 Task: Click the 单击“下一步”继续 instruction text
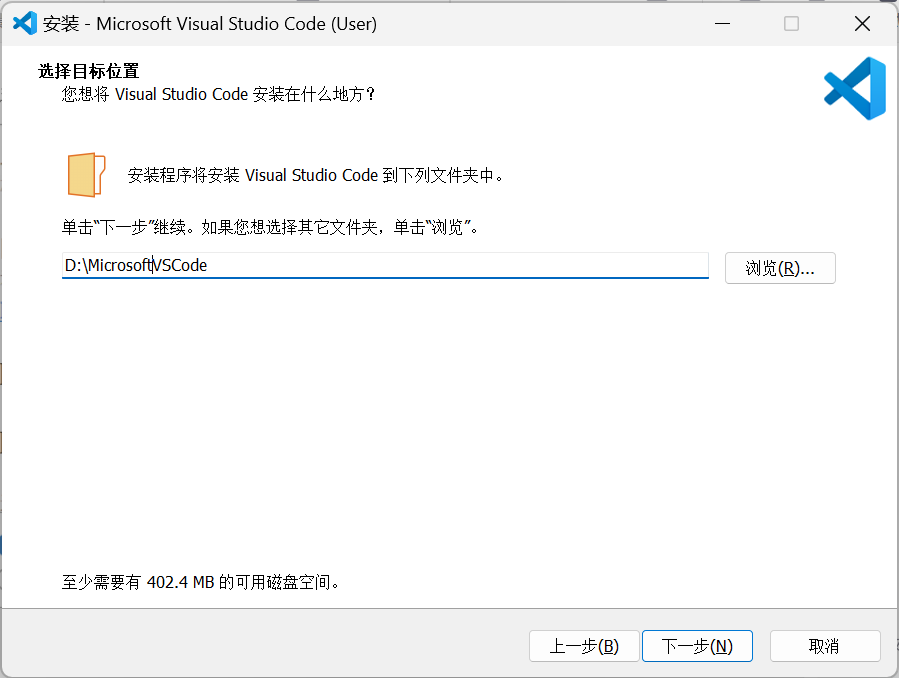tap(270, 228)
